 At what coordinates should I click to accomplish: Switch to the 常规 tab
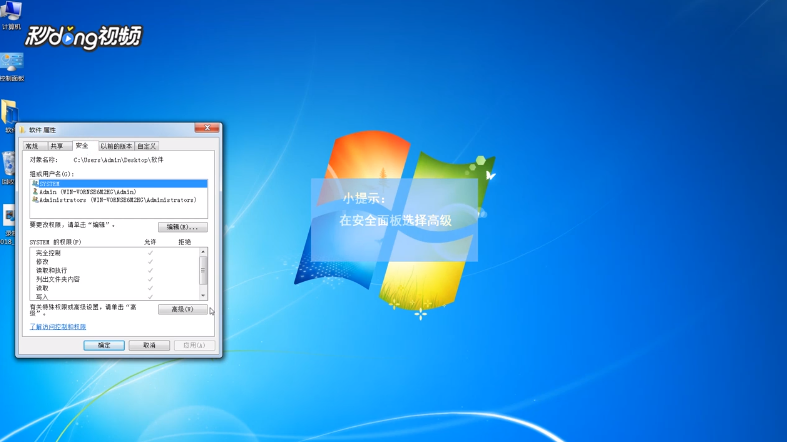click(33, 146)
